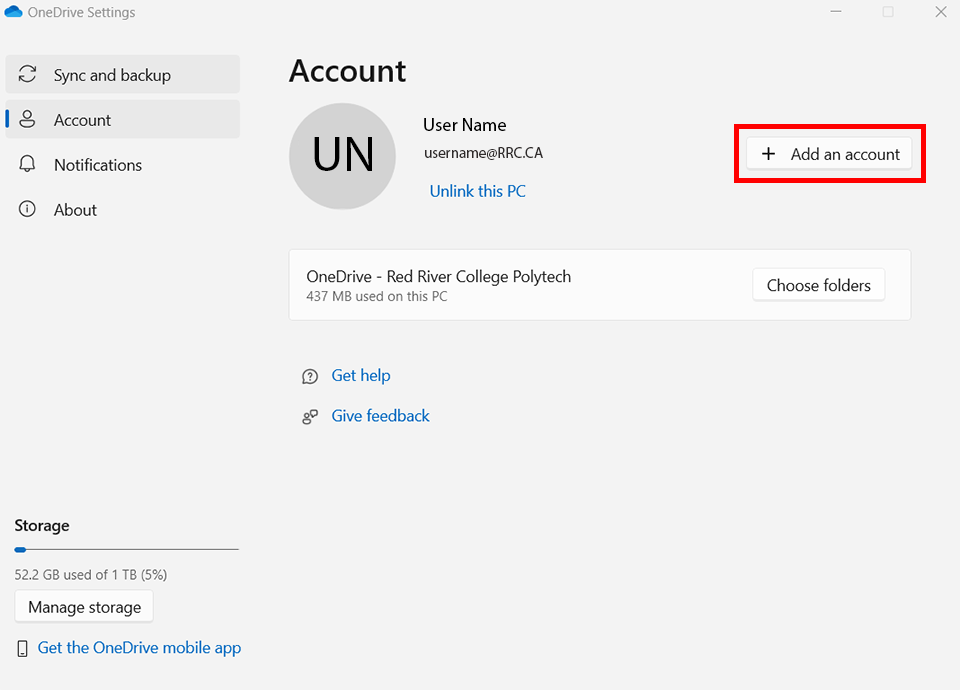Click the username@RRC.CA email text
The height and width of the screenshot is (690, 960).
pyautogui.click(x=483, y=153)
